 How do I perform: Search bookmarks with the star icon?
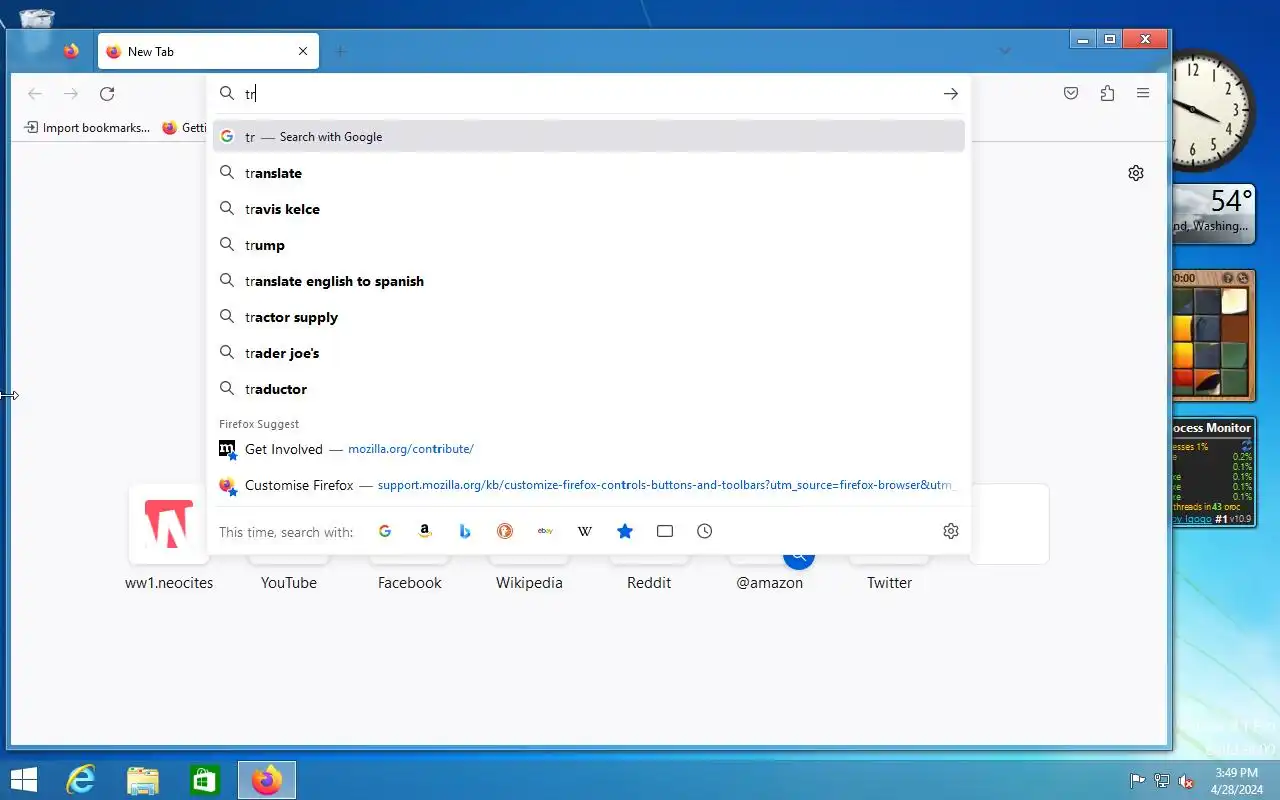pos(625,531)
